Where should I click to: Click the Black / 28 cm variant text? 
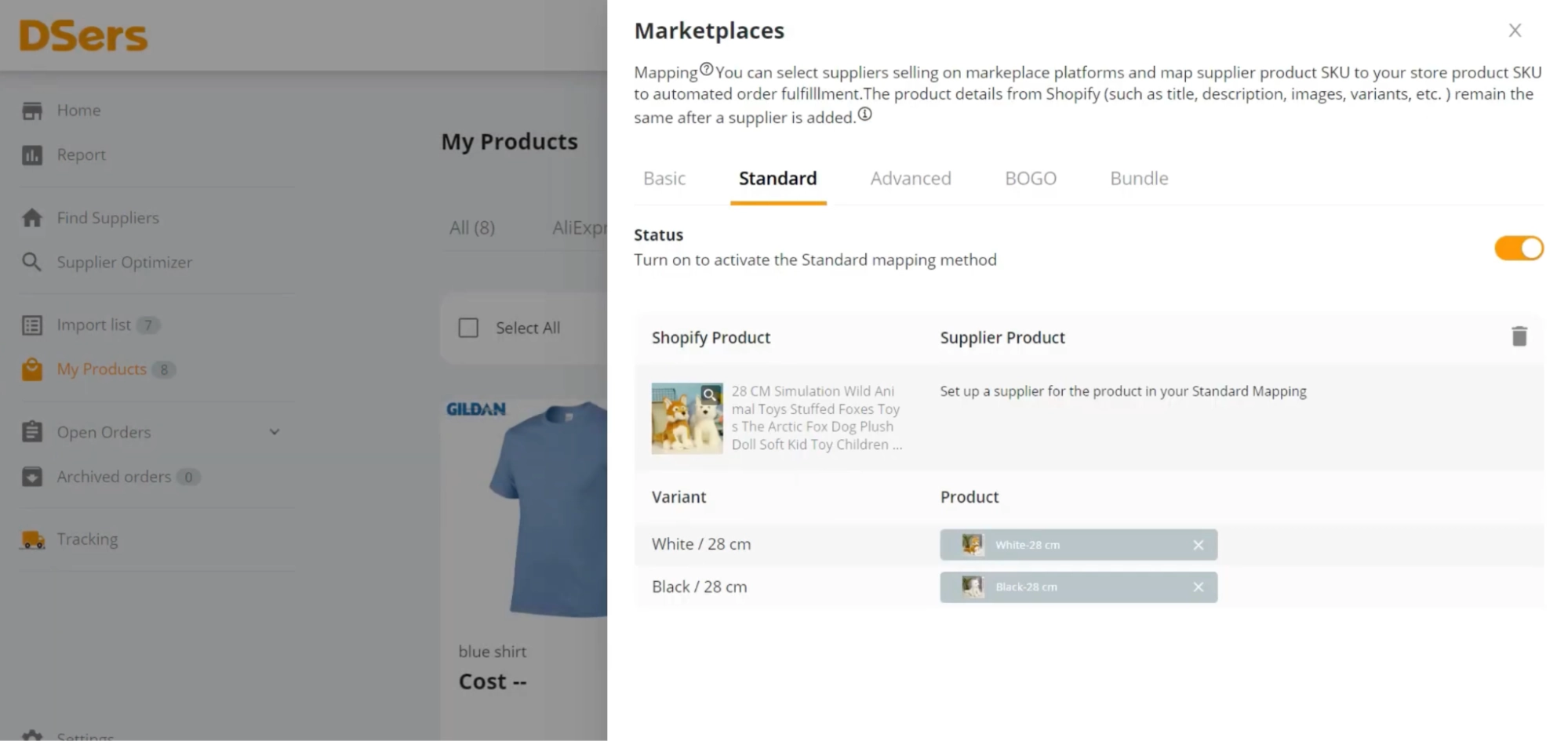pos(699,587)
